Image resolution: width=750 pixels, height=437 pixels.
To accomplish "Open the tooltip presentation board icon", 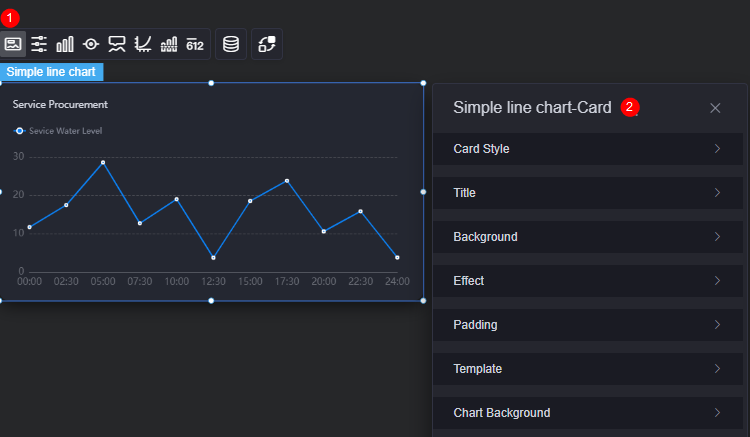I will click(x=117, y=44).
